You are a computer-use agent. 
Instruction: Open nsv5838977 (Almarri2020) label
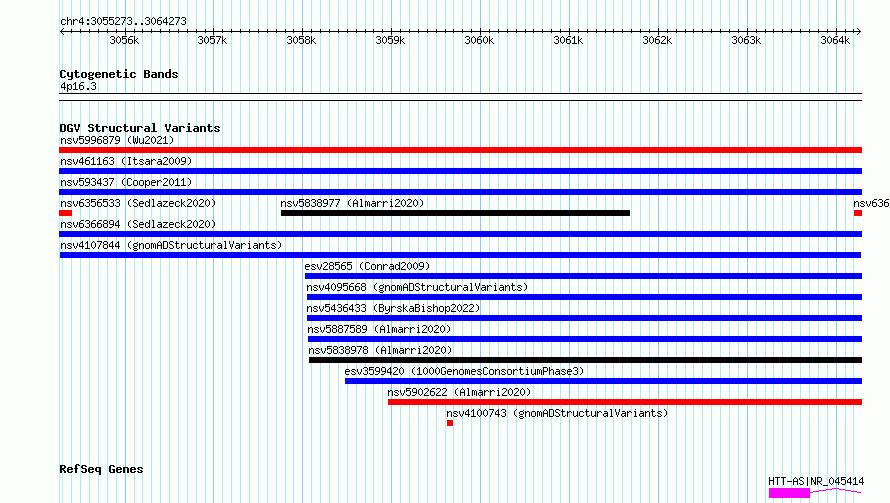[352, 203]
